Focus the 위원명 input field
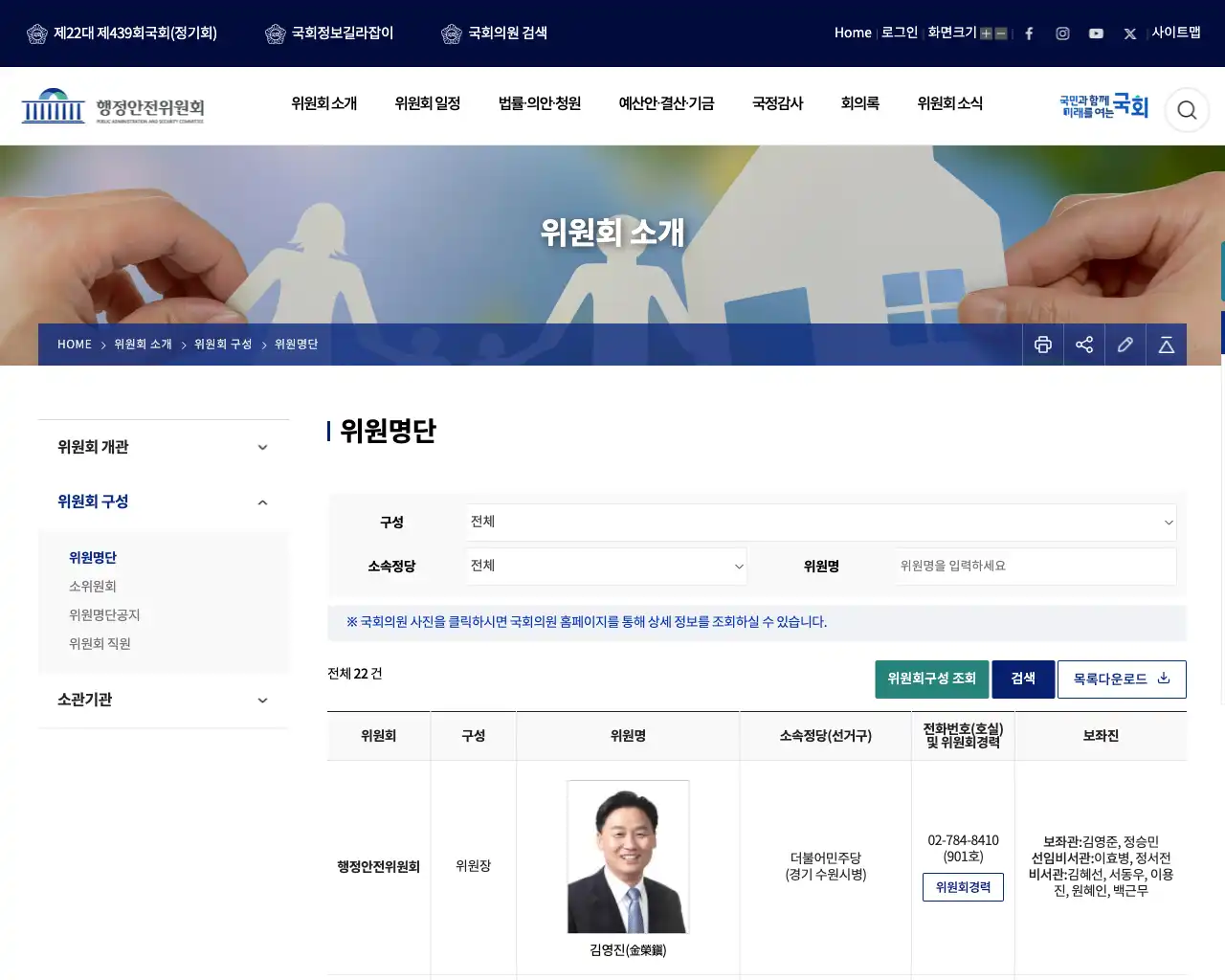 1036,567
